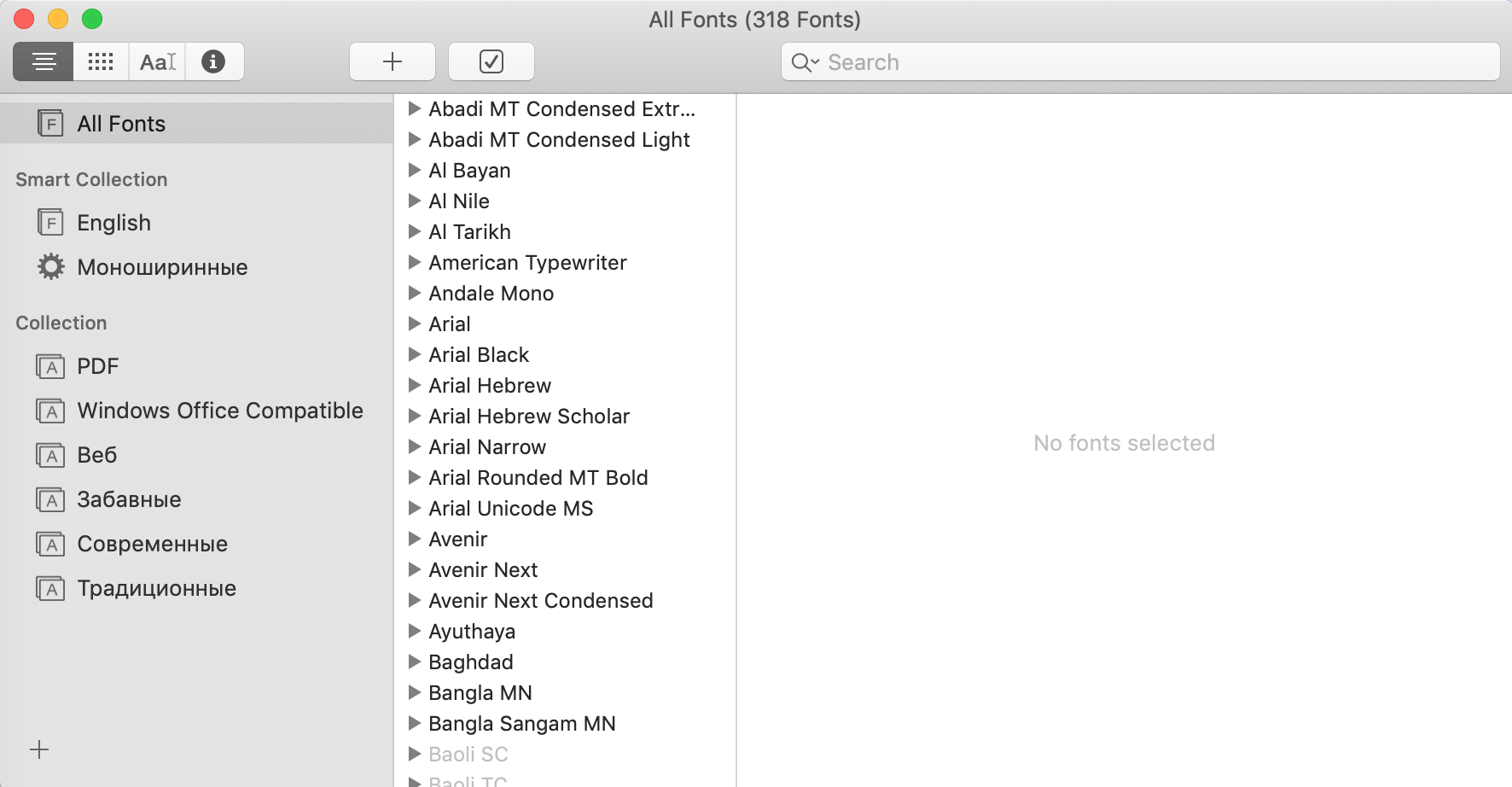1512x787 pixels.
Task: Expand the Arial Narrow family
Action: (415, 446)
